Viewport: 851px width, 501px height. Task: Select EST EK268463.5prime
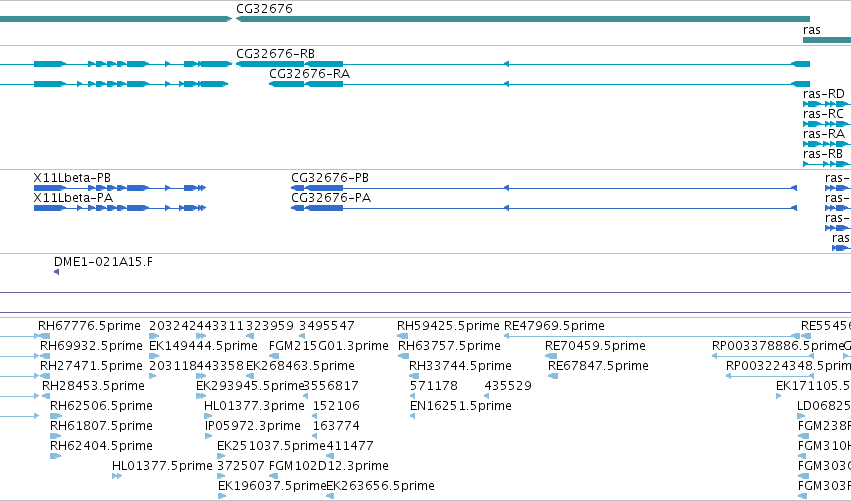[x=300, y=366]
